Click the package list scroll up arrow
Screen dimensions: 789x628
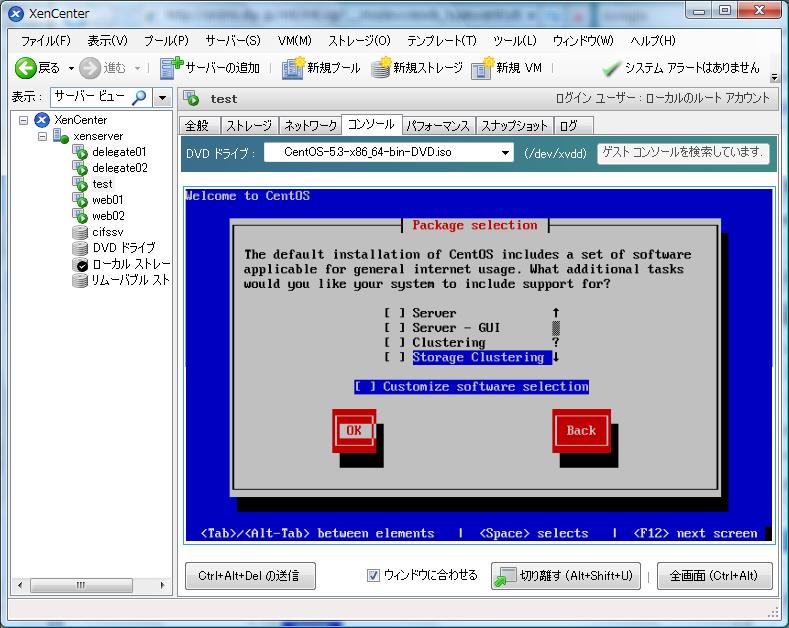pyautogui.click(x=556, y=313)
